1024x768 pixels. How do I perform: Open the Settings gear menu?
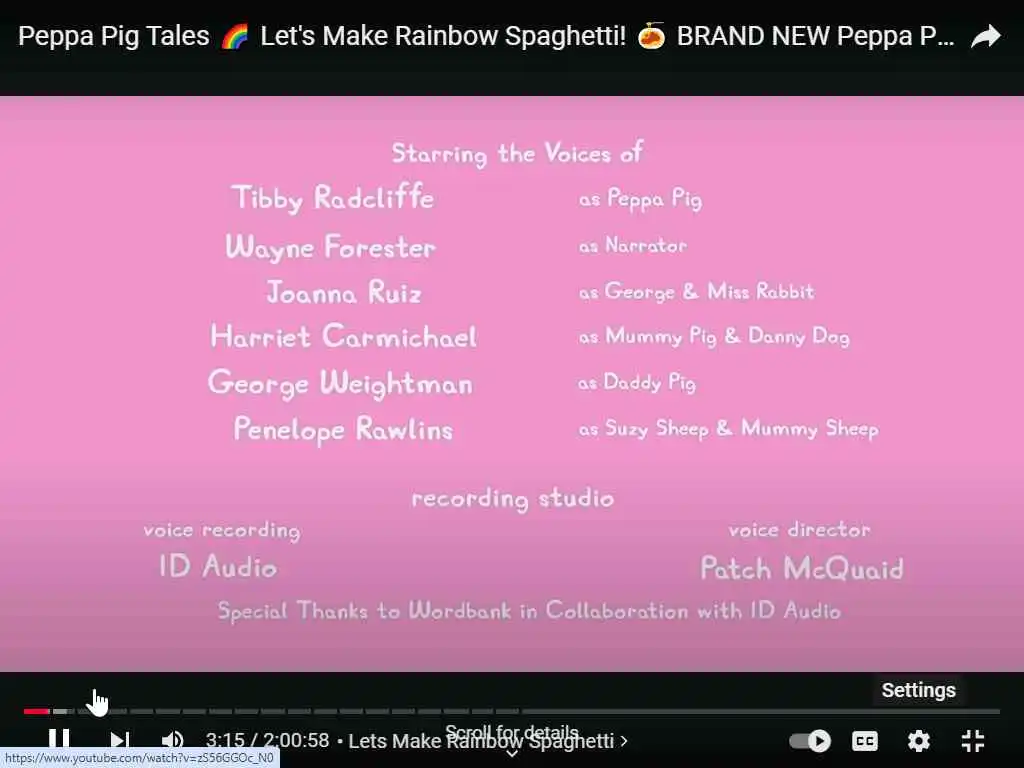[x=919, y=741]
